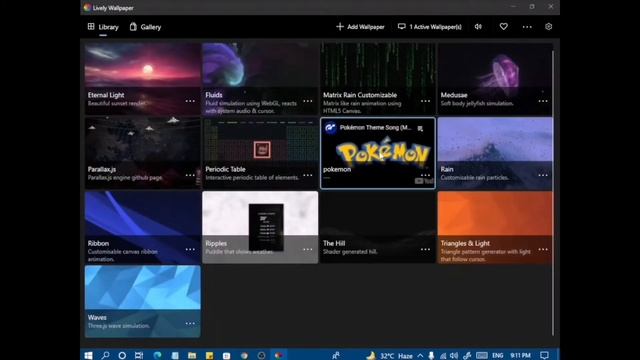
Task: Apply the Matrix Rain Customizable wallpaper
Action: 378,79
